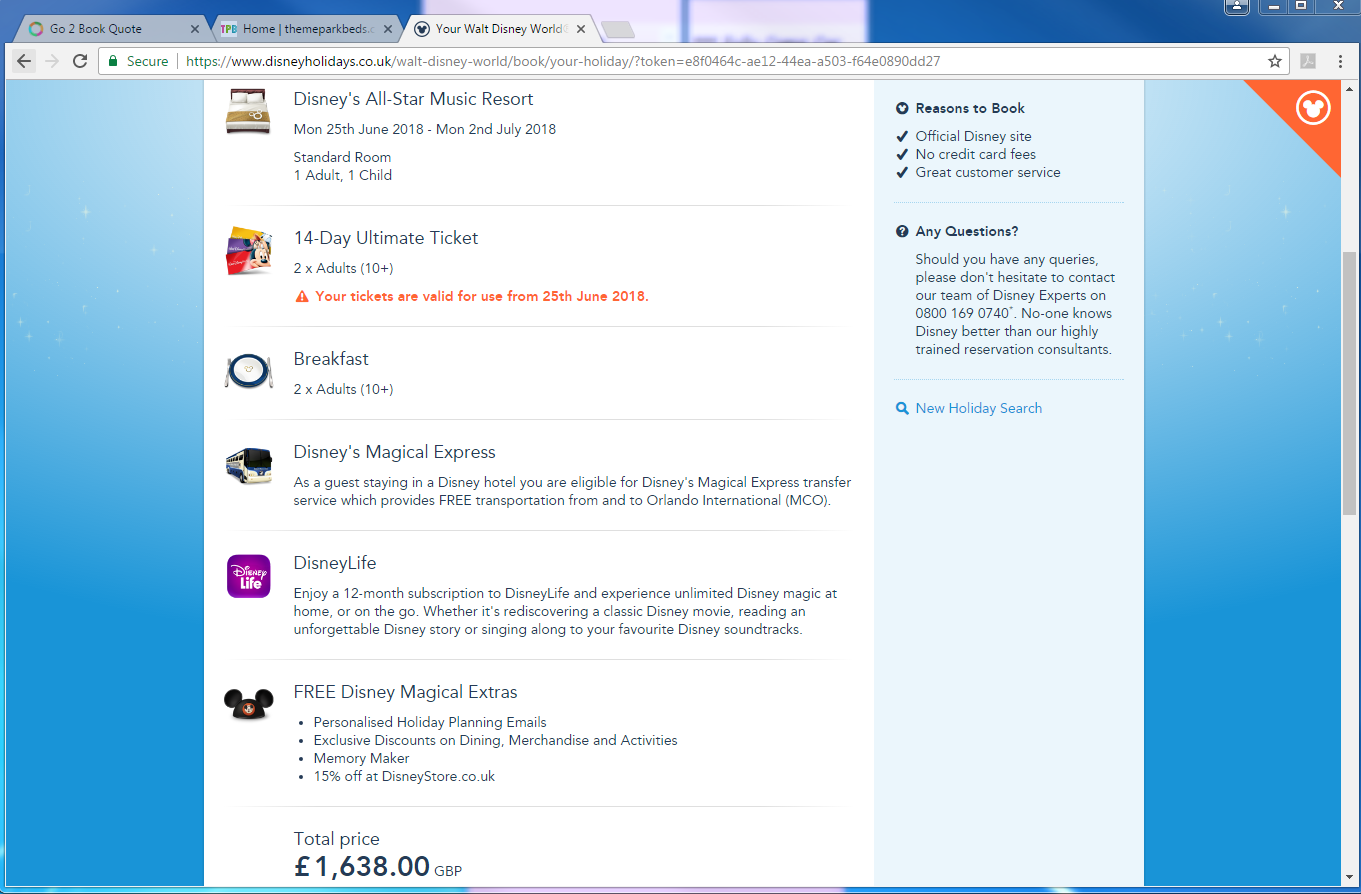This screenshot has width=1361, height=894.
Task: Click the Reasons to Book heart icon
Action: click(902, 108)
